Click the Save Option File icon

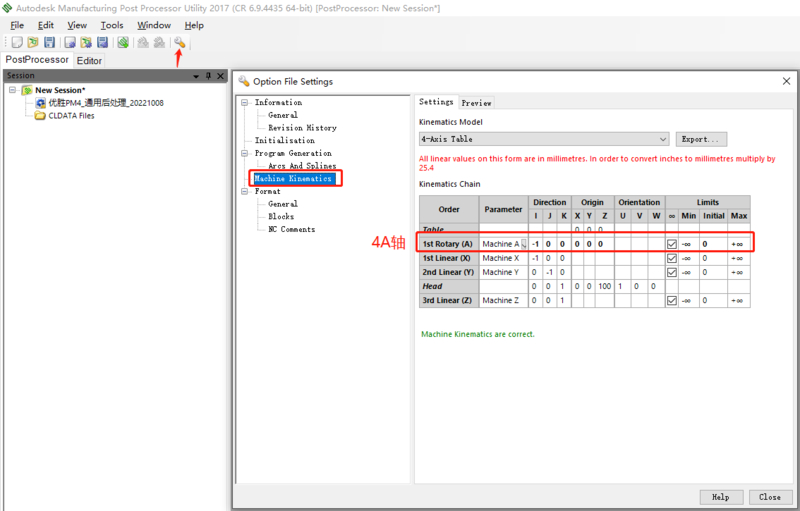(x=102, y=42)
